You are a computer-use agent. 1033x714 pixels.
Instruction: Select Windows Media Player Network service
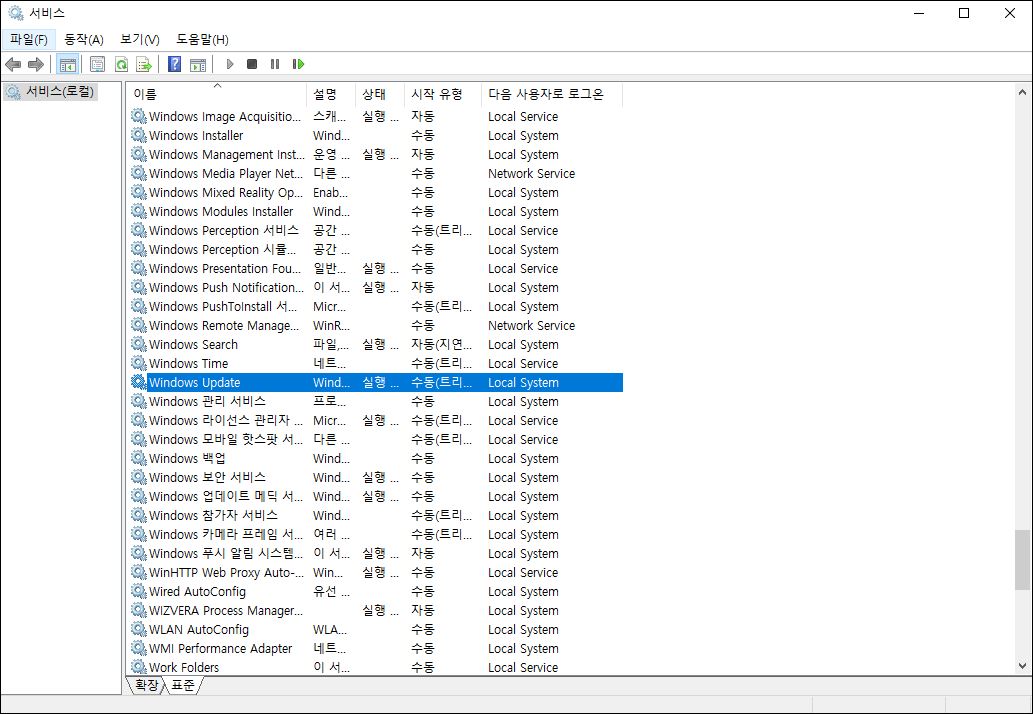point(376,174)
